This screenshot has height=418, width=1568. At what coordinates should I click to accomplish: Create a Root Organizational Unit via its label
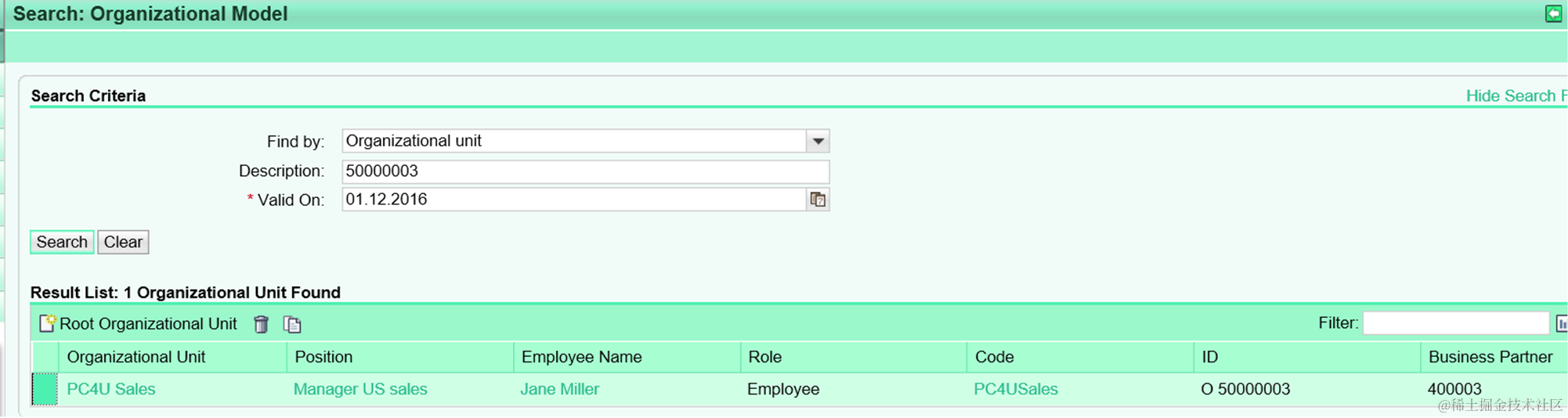coord(148,324)
